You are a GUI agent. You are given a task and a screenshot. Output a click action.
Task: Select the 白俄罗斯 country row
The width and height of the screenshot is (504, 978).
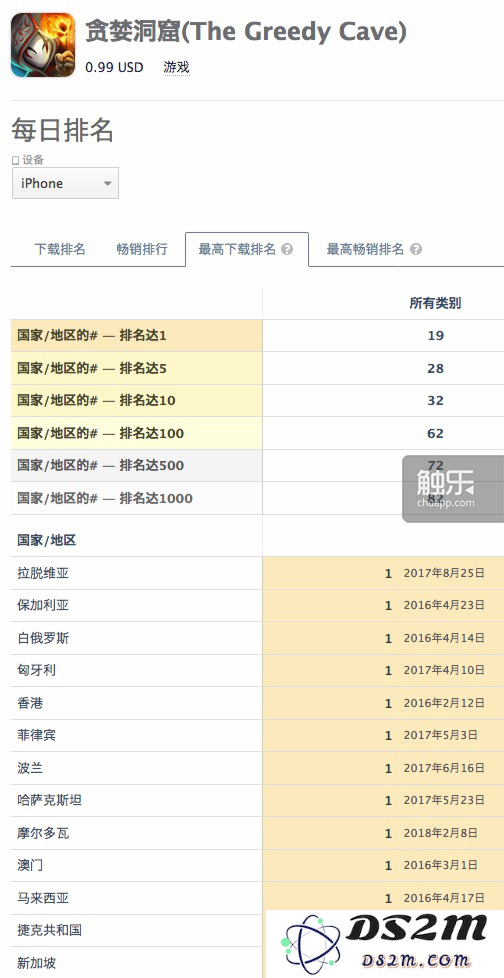(x=257, y=638)
